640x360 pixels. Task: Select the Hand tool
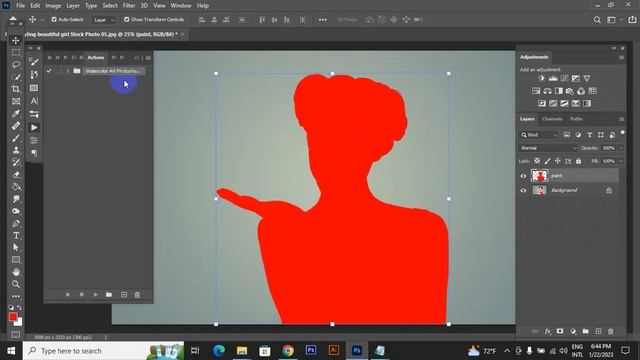(x=16, y=272)
